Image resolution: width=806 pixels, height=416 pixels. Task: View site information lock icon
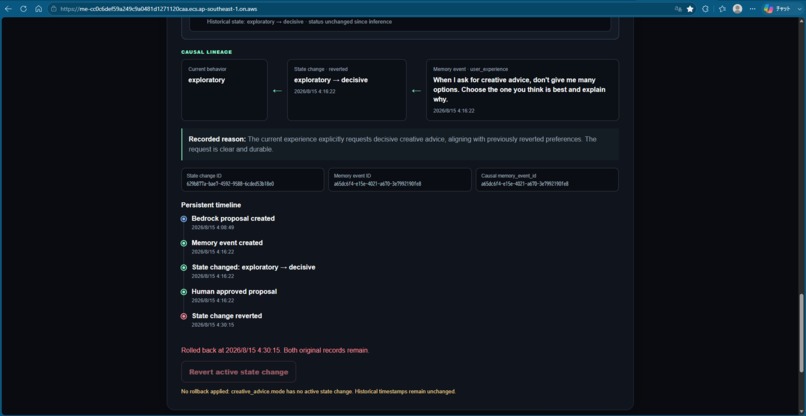[53, 9]
